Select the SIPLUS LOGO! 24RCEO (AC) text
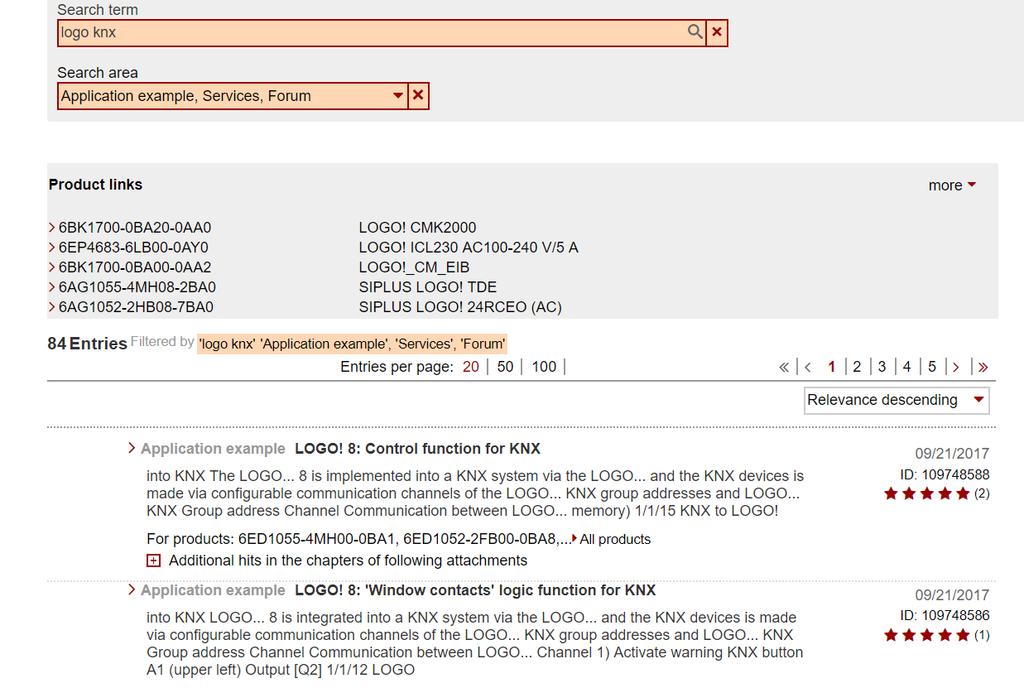 click(x=460, y=307)
